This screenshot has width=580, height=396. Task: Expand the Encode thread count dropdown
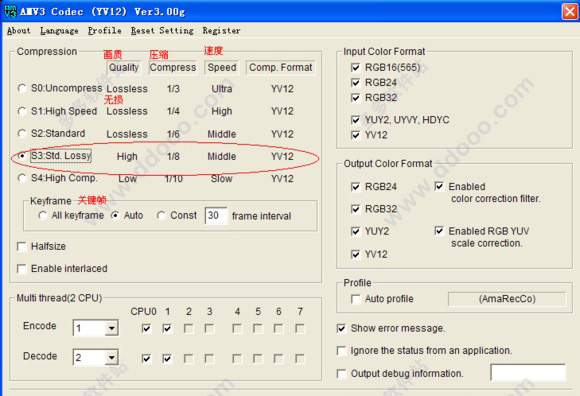[x=111, y=328]
